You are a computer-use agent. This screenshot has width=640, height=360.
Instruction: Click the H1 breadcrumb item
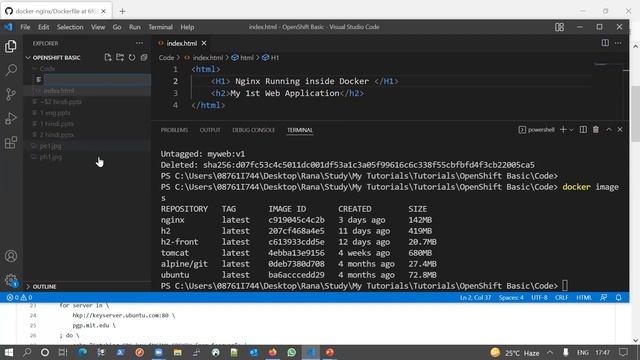click(271, 58)
